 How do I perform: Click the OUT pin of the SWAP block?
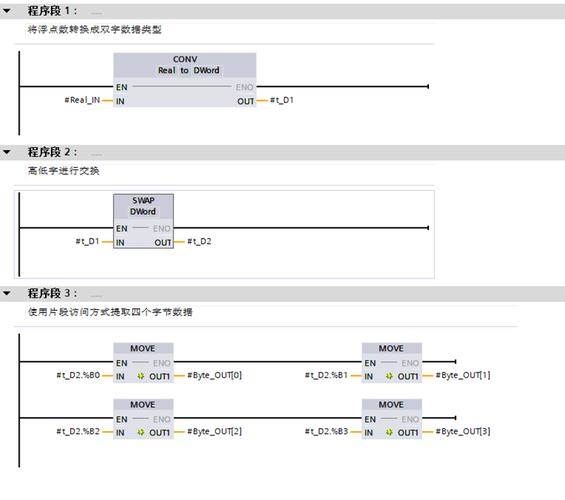(163, 242)
